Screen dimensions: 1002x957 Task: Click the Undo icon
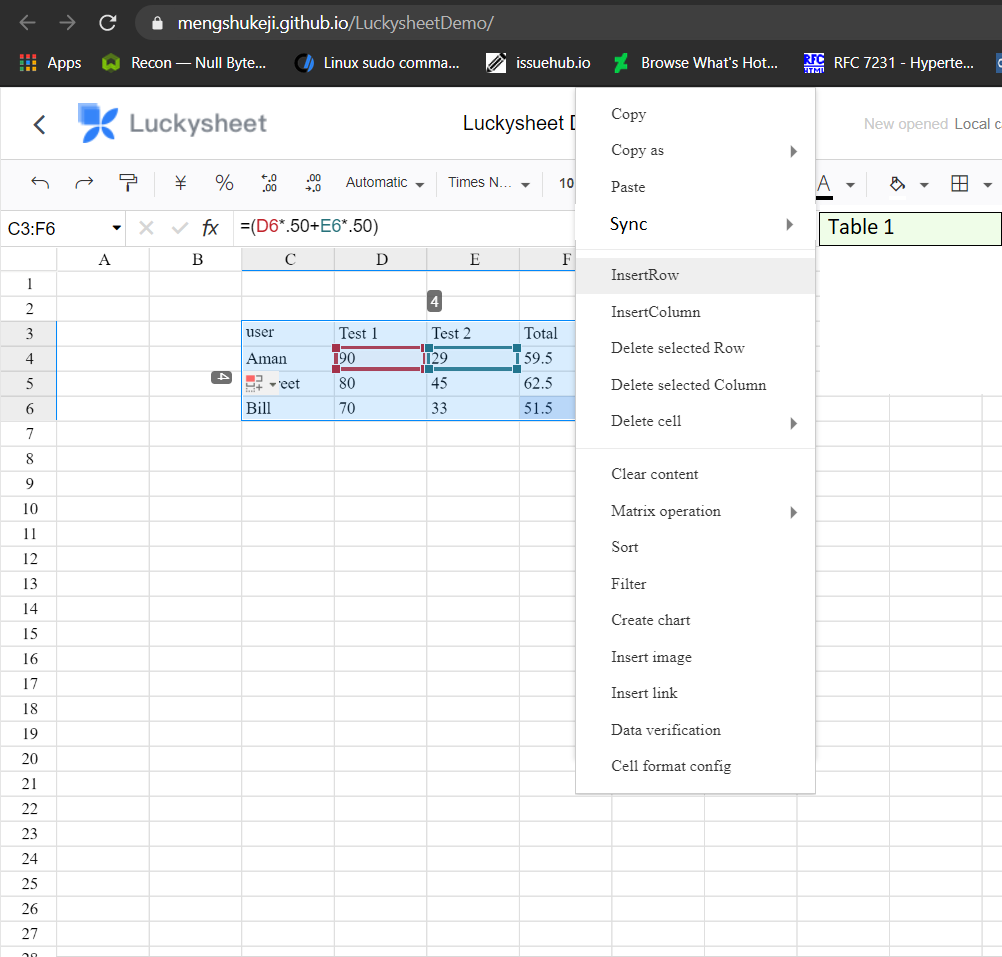point(40,183)
